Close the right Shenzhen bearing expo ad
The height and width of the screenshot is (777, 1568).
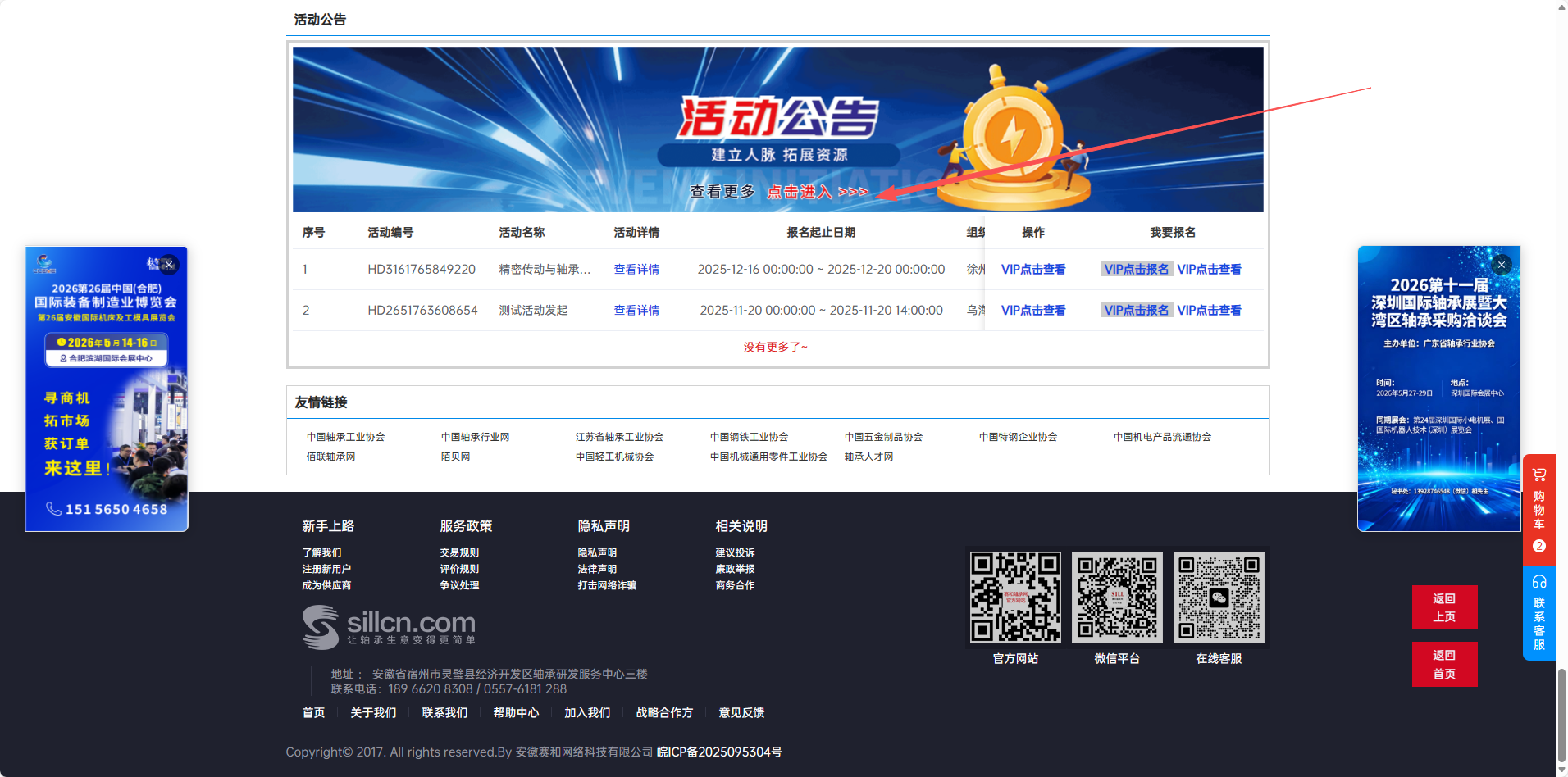1501,265
